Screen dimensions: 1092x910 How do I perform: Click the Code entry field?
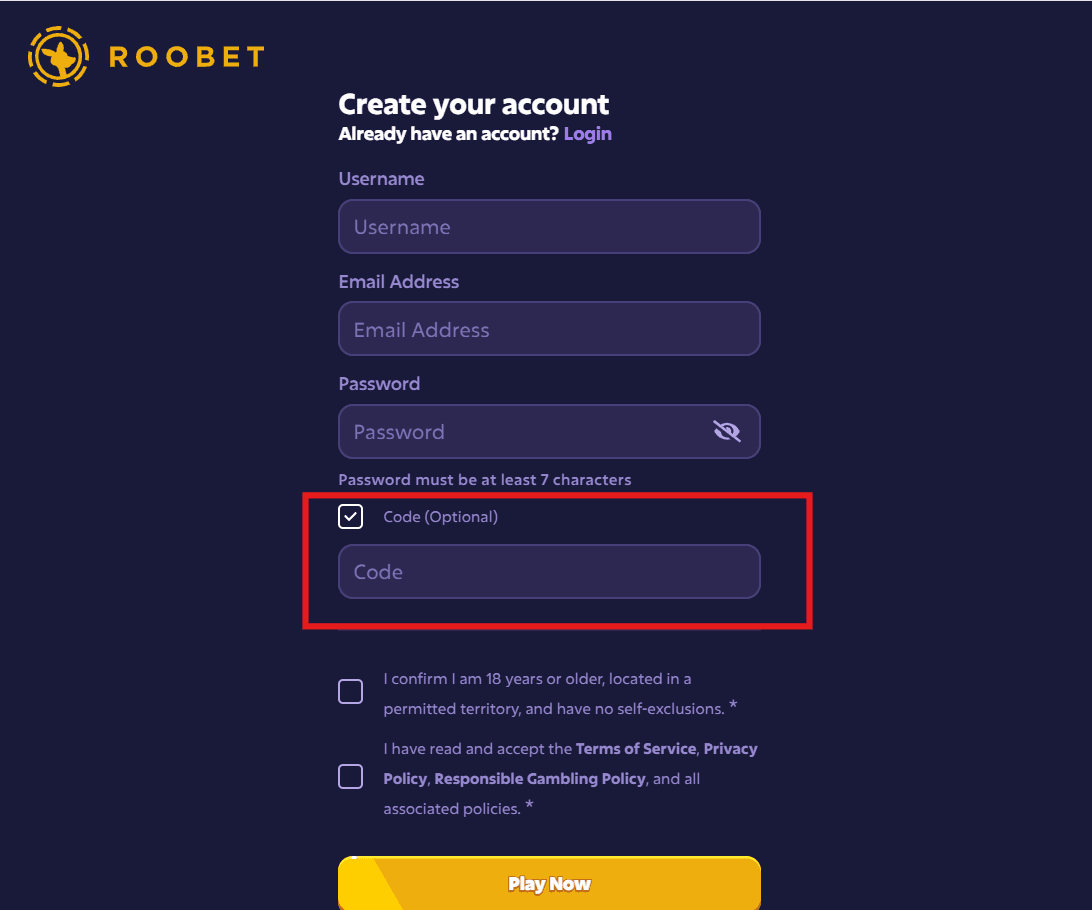(x=549, y=572)
